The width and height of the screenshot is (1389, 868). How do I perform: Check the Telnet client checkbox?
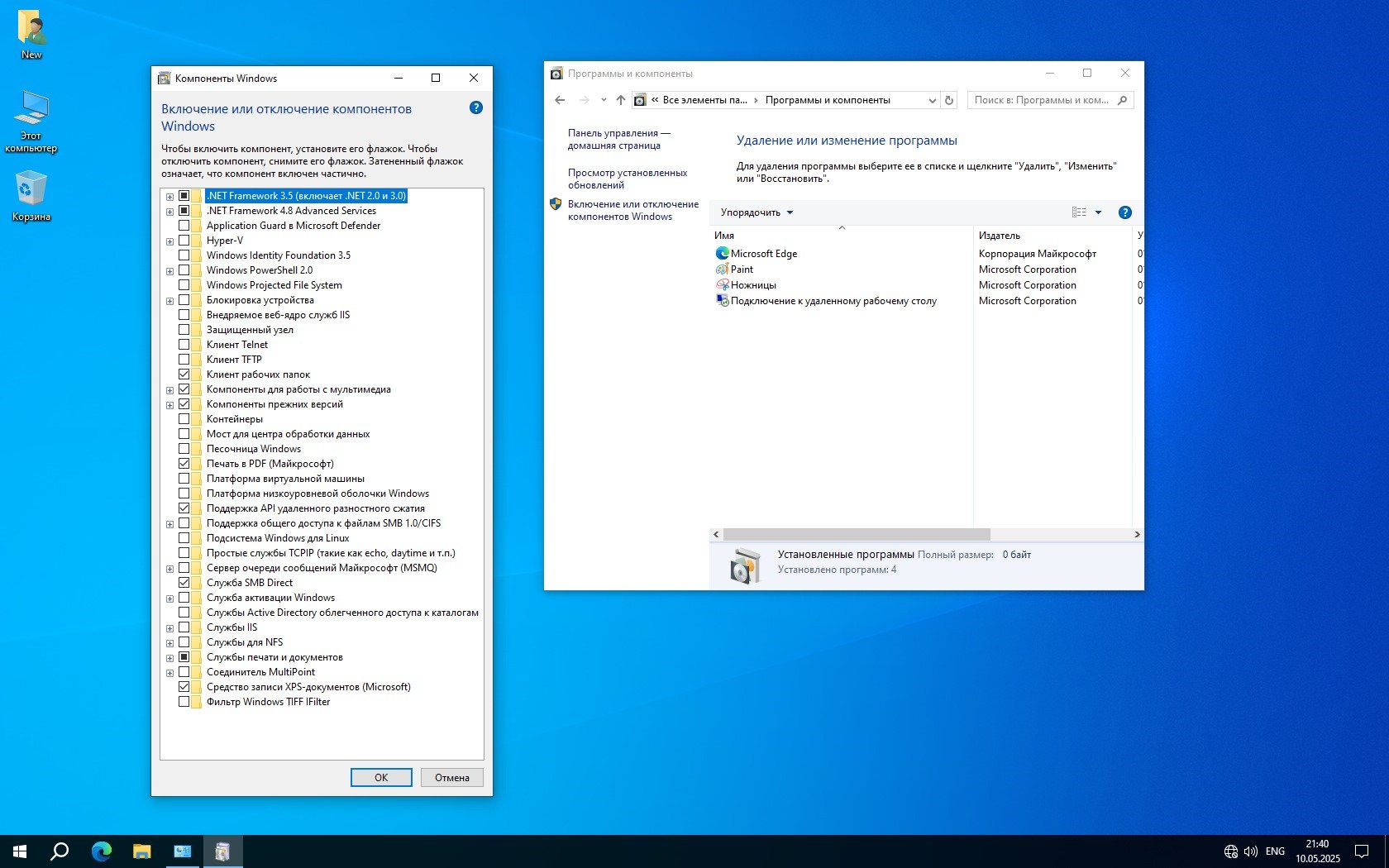184,345
